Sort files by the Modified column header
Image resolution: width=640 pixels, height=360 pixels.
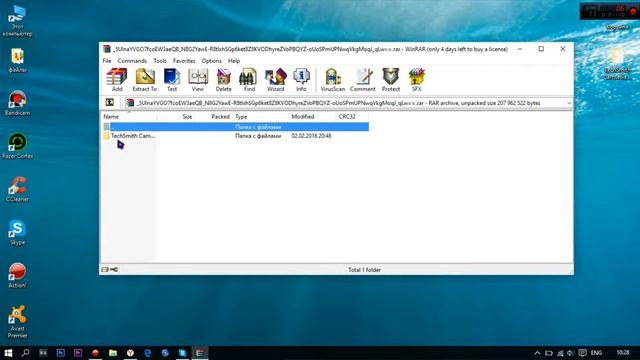click(312, 117)
